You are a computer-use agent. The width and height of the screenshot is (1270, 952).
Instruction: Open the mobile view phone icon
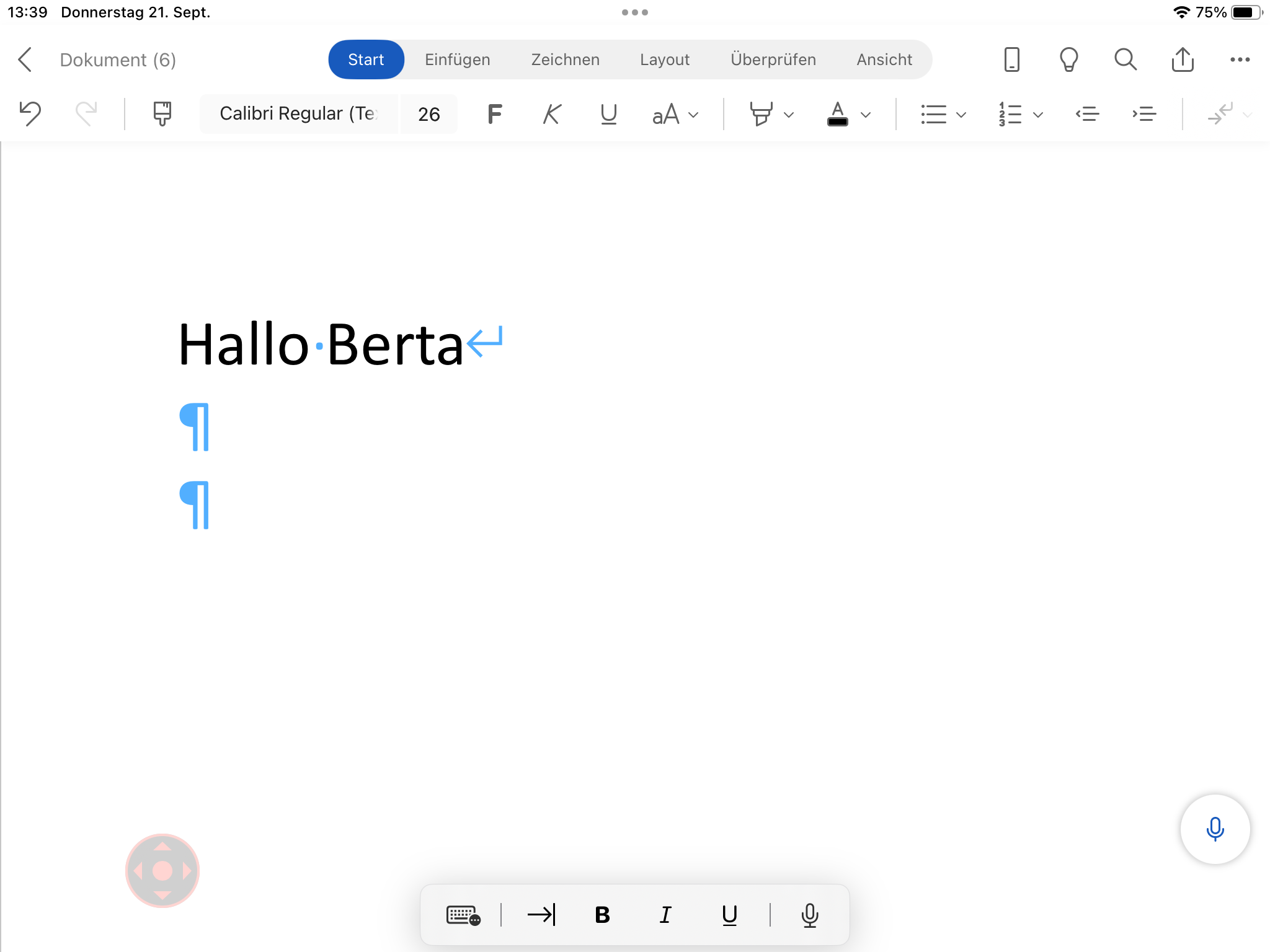click(1011, 60)
